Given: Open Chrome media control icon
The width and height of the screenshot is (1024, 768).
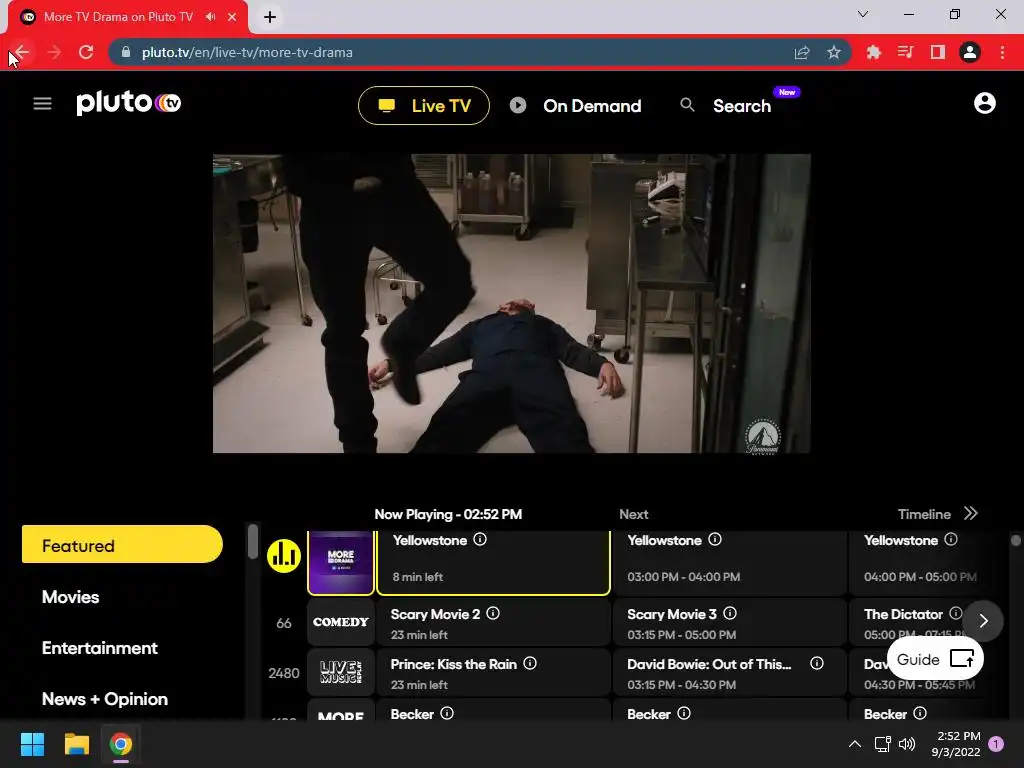Looking at the screenshot, I should (x=905, y=52).
